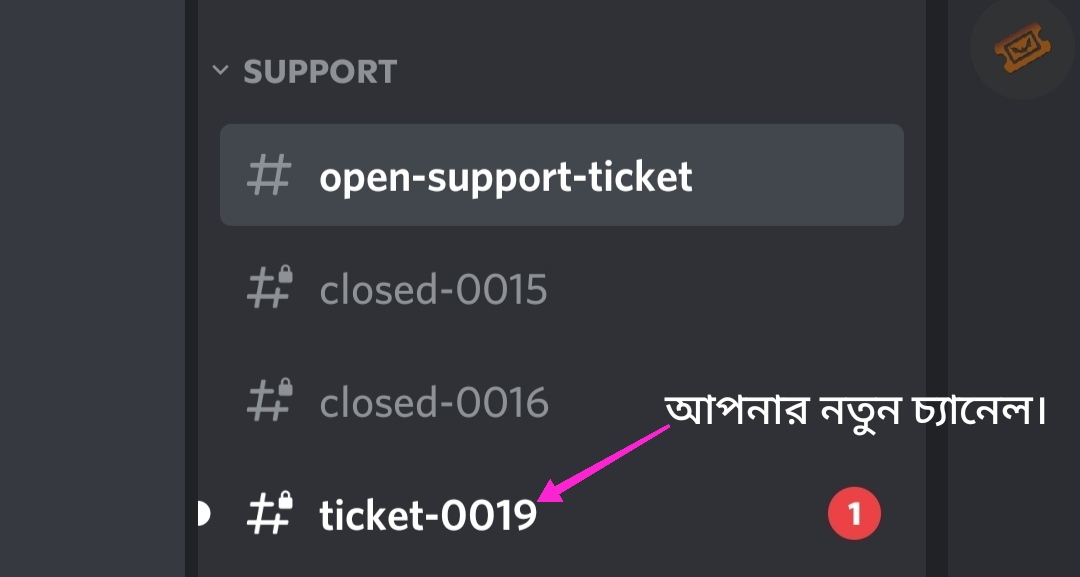Image resolution: width=1080 pixels, height=577 pixels.
Task: Click empty space right of open-support-ticket label
Action: pyautogui.click(x=800, y=177)
